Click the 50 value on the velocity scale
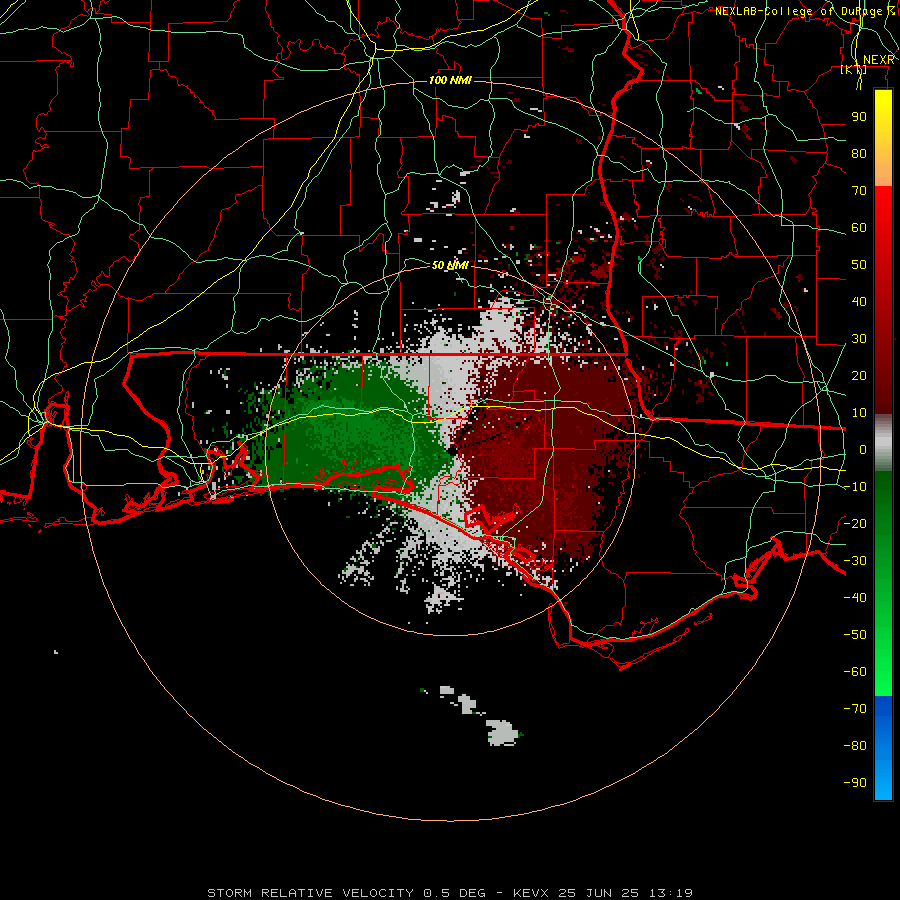 [859, 265]
